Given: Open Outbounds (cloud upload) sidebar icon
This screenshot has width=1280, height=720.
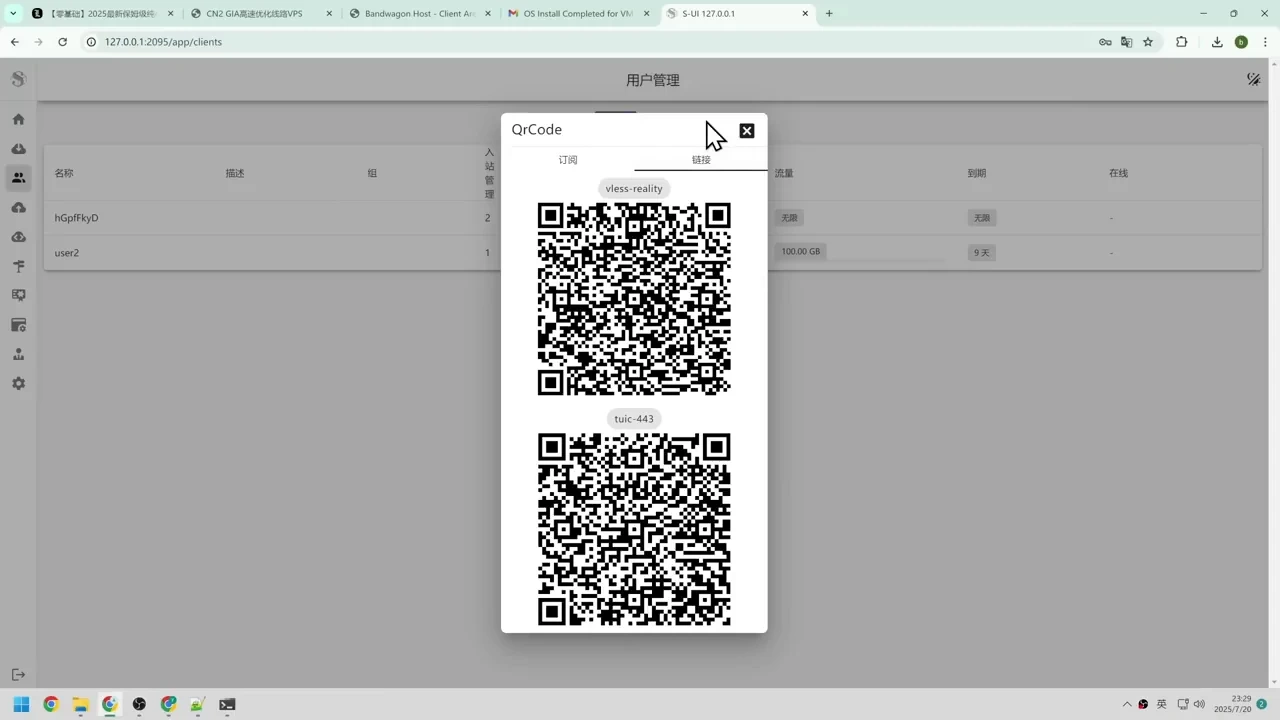Looking at the screenshot, I should (18, 207).
